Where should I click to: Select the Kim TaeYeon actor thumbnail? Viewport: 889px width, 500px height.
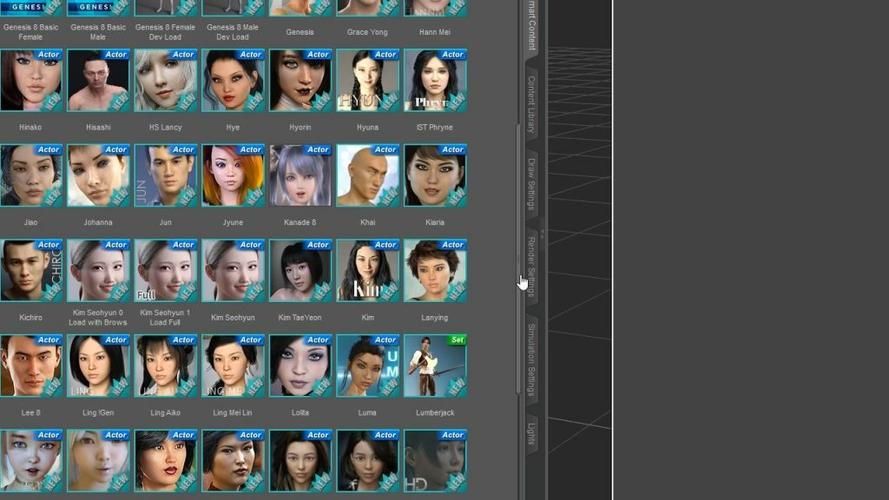(300, 270)
